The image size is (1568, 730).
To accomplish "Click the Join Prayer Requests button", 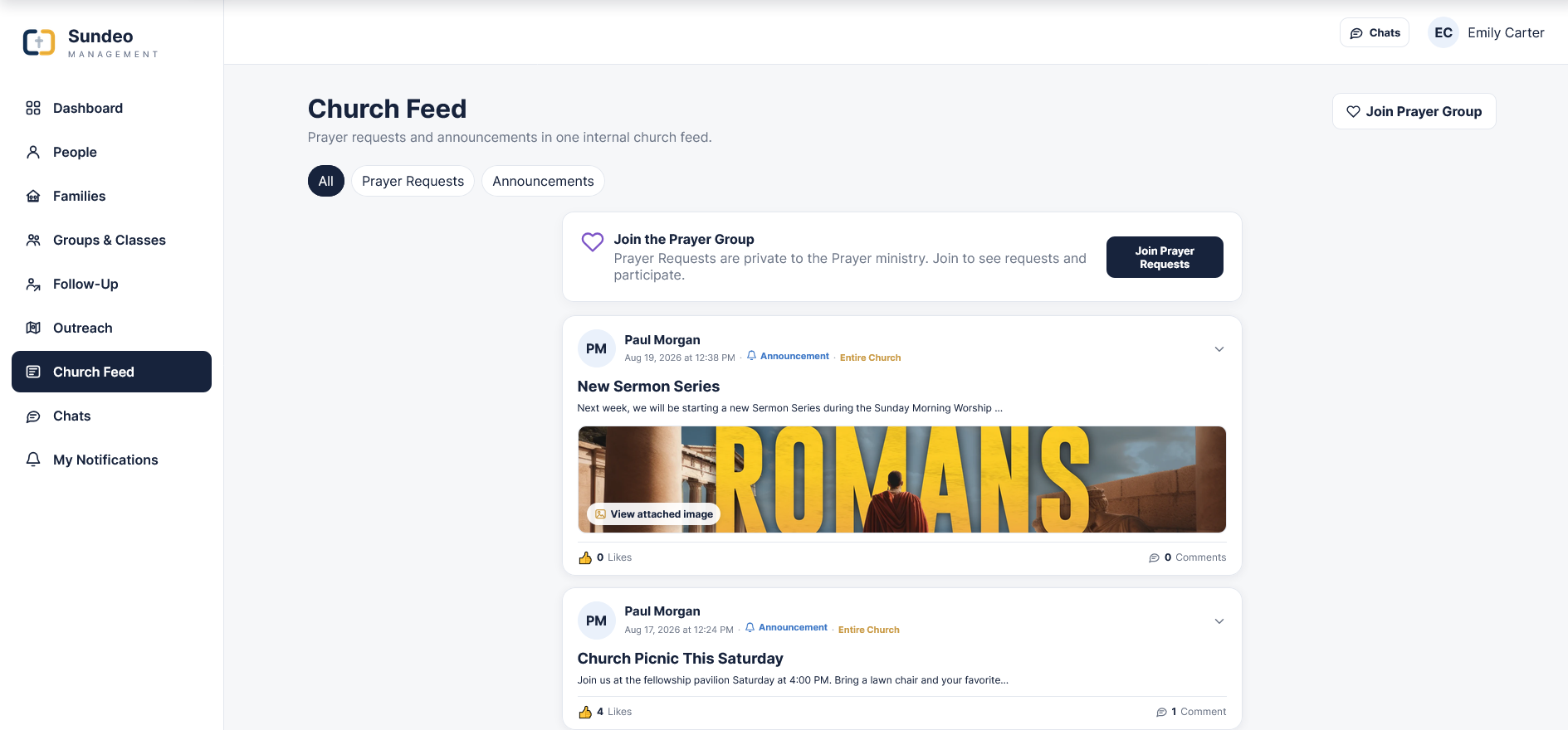I will [1165, 257].
